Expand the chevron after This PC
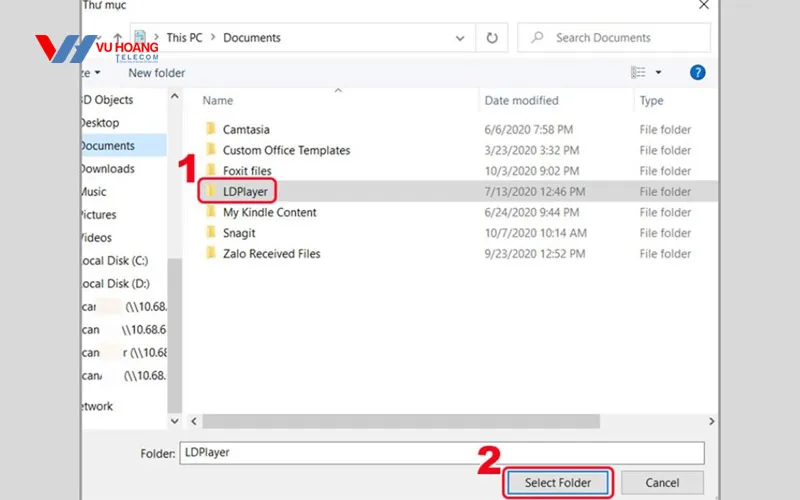800x500 pixels. pyautogui.click(x=213, y=37)
